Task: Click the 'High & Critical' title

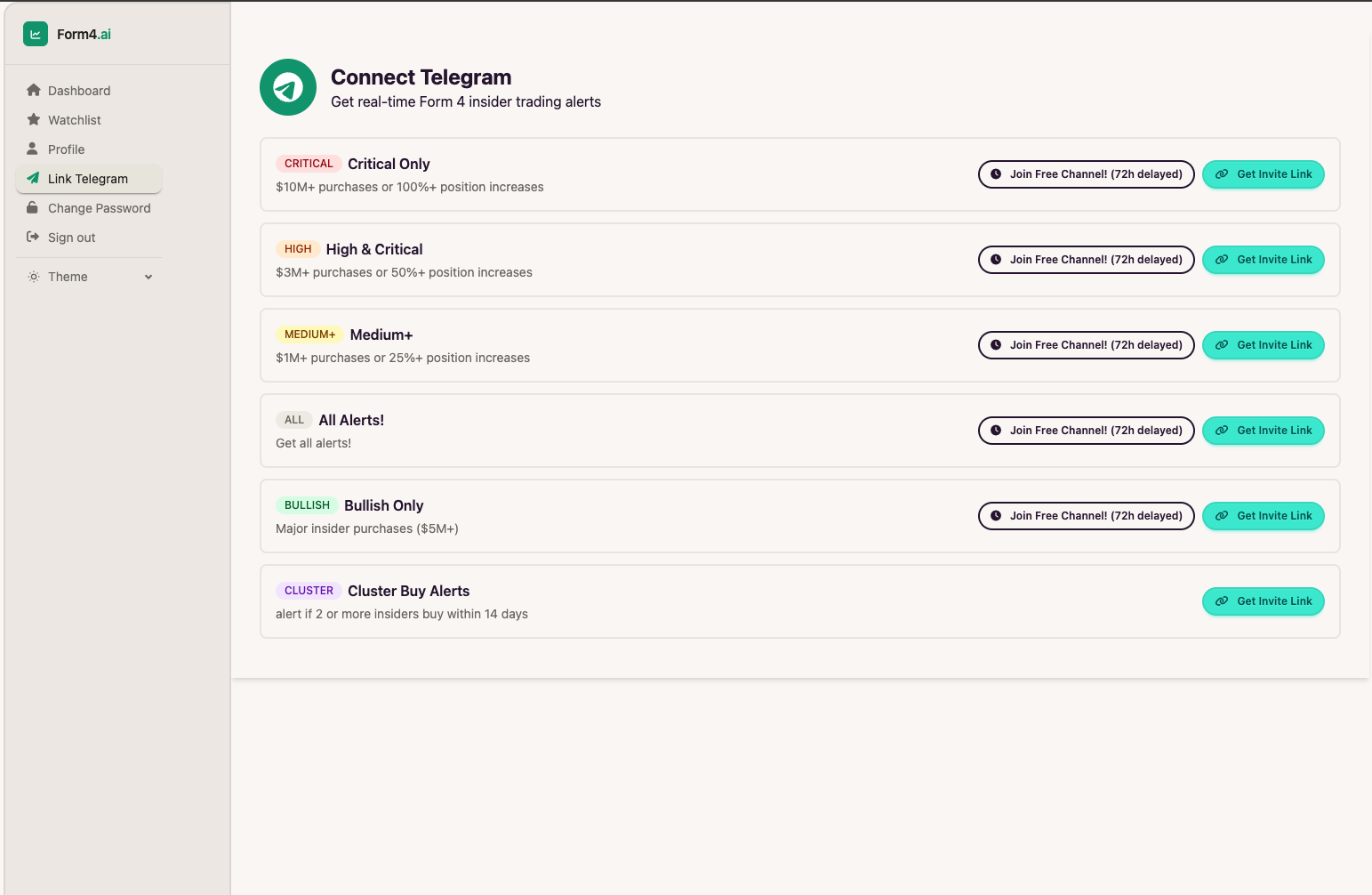Action: (x=374, y=249)
